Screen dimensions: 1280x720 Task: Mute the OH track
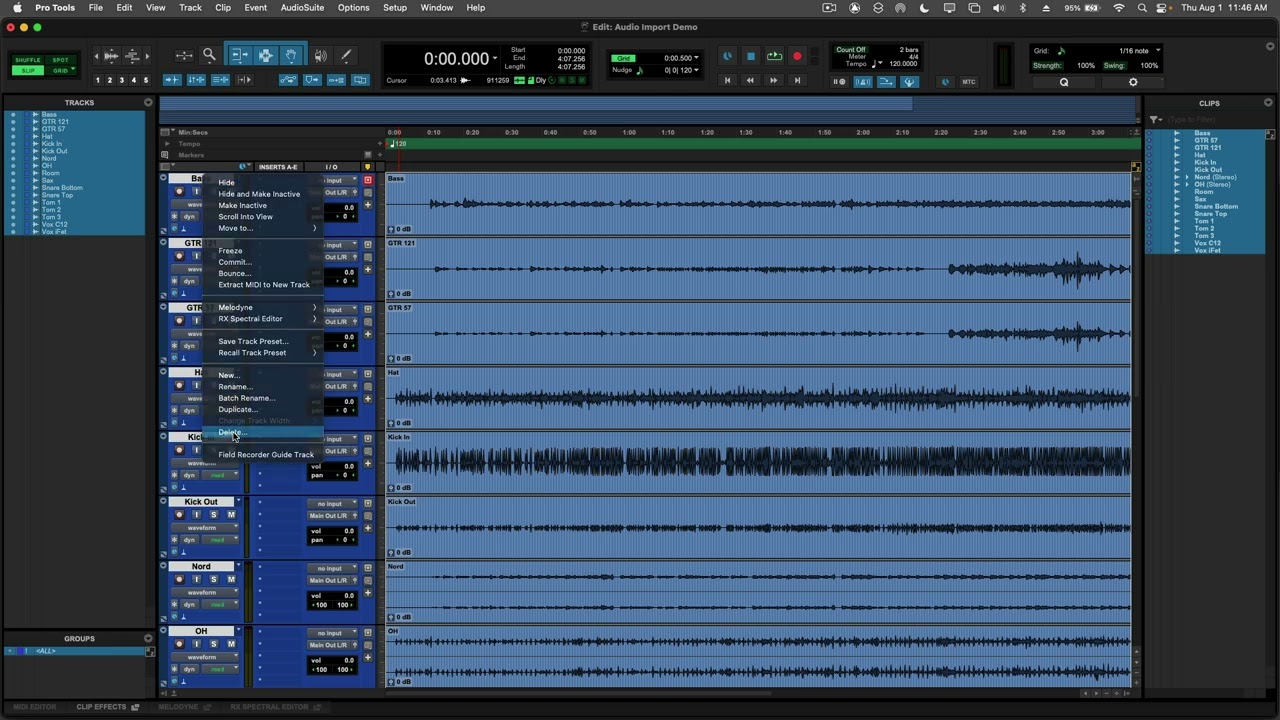(x=231, y=644)
